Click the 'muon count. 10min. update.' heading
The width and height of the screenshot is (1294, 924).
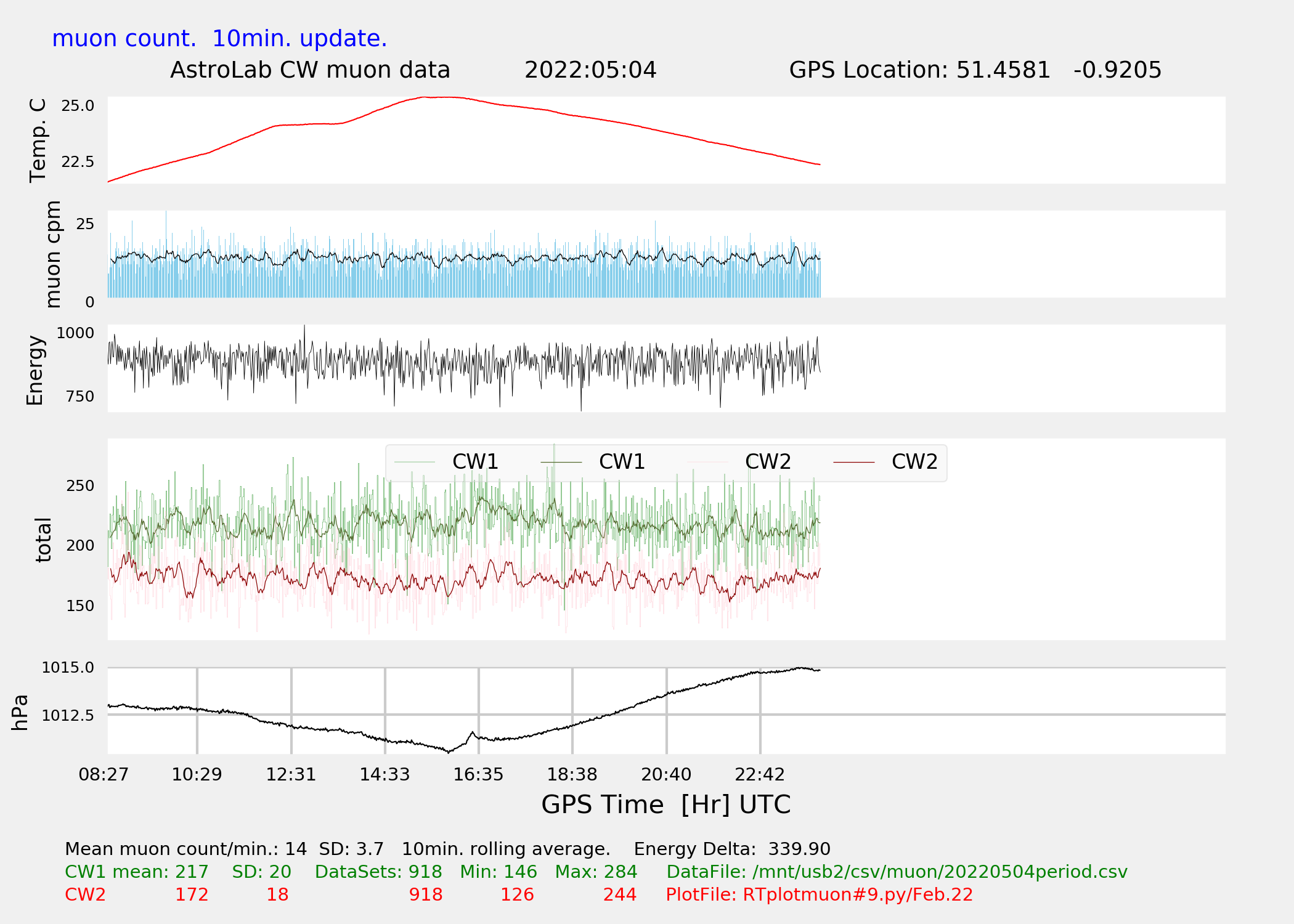click(x=219, y=38)
